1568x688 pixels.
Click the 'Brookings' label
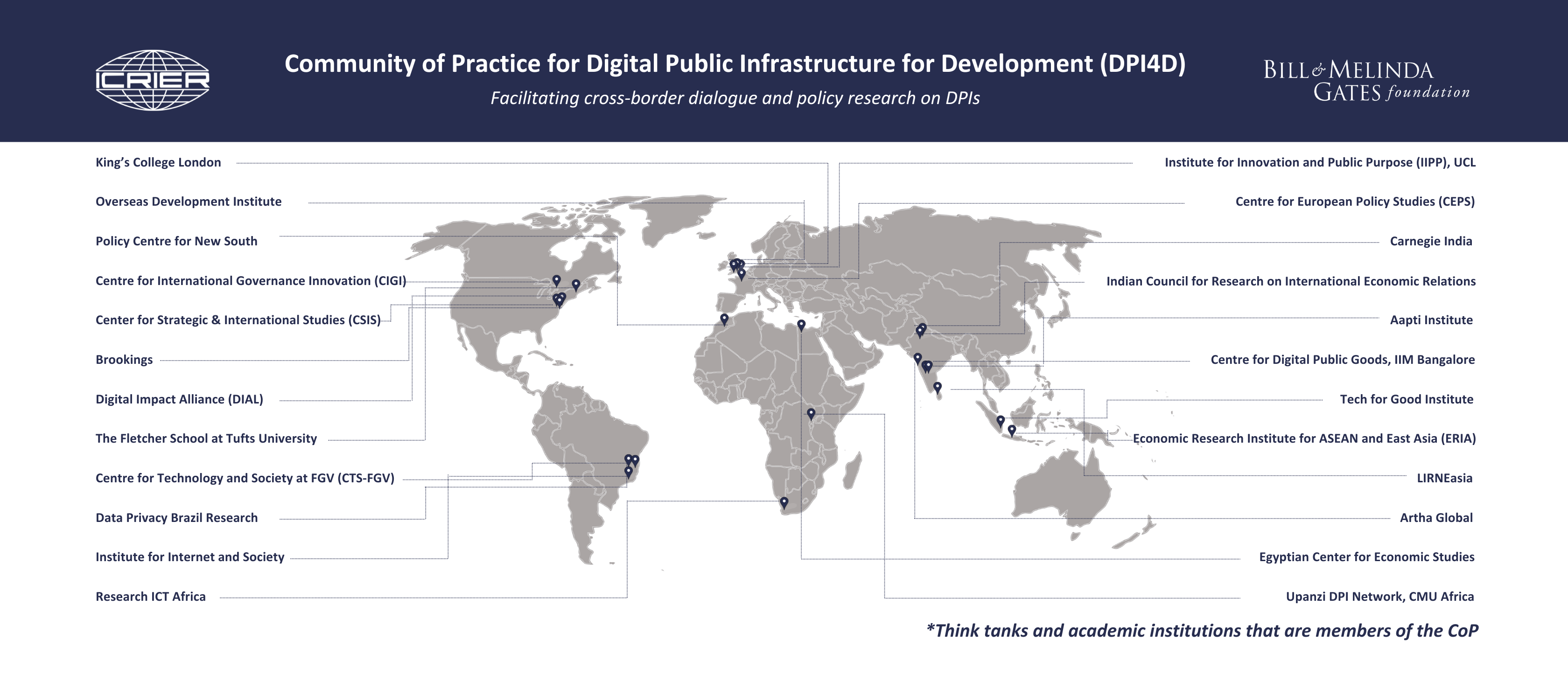(124, 360)
